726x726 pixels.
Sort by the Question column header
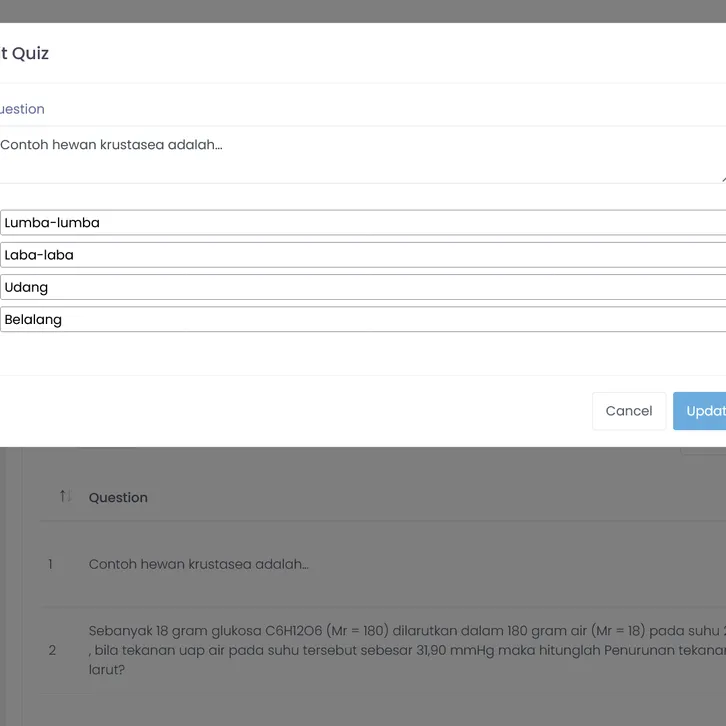click(118, 497)
